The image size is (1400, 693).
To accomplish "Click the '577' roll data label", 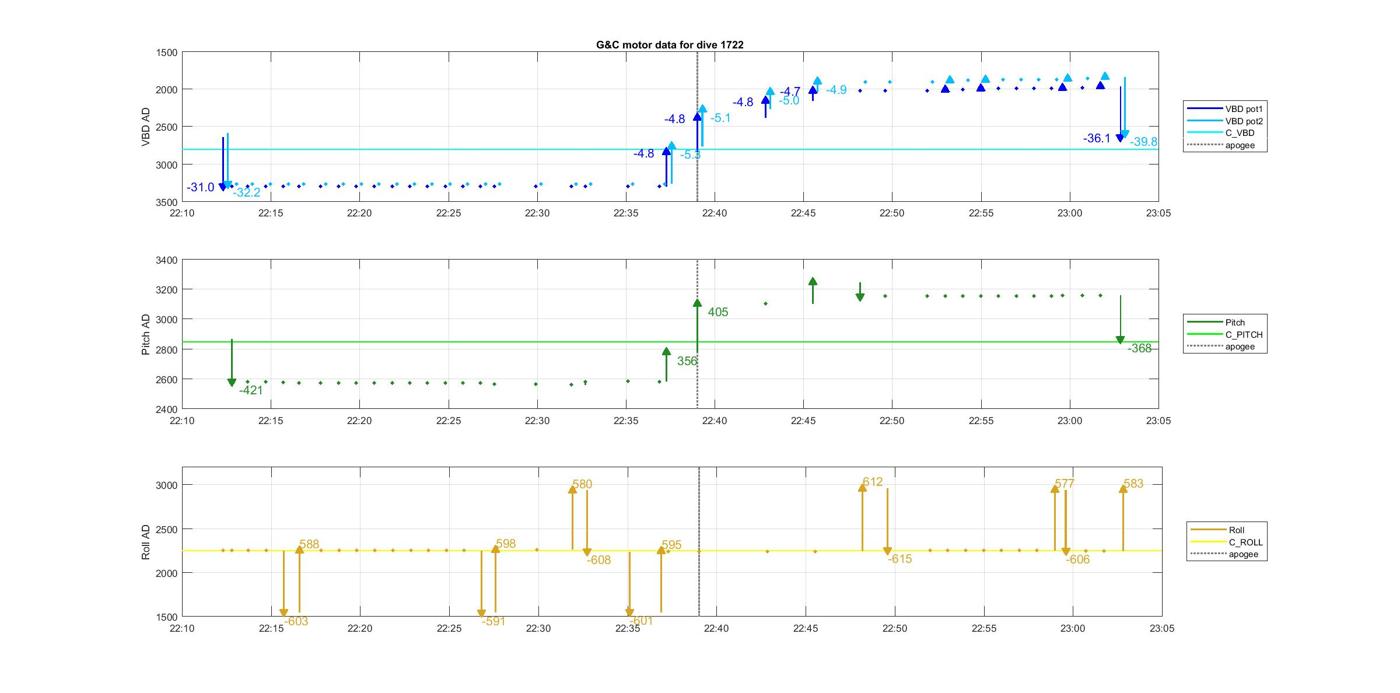I will coord(1064,484).
